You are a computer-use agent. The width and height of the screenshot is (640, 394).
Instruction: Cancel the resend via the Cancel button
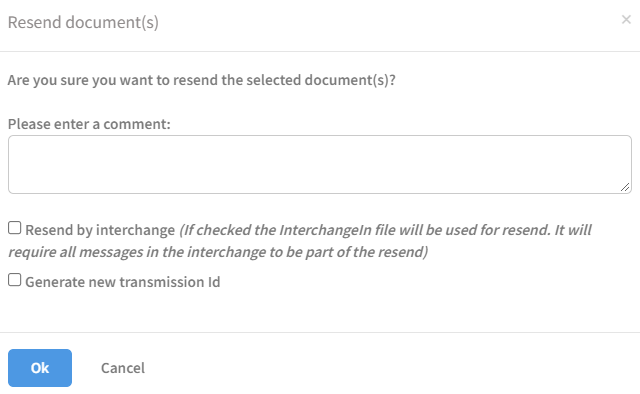click(x=123, y=368)
